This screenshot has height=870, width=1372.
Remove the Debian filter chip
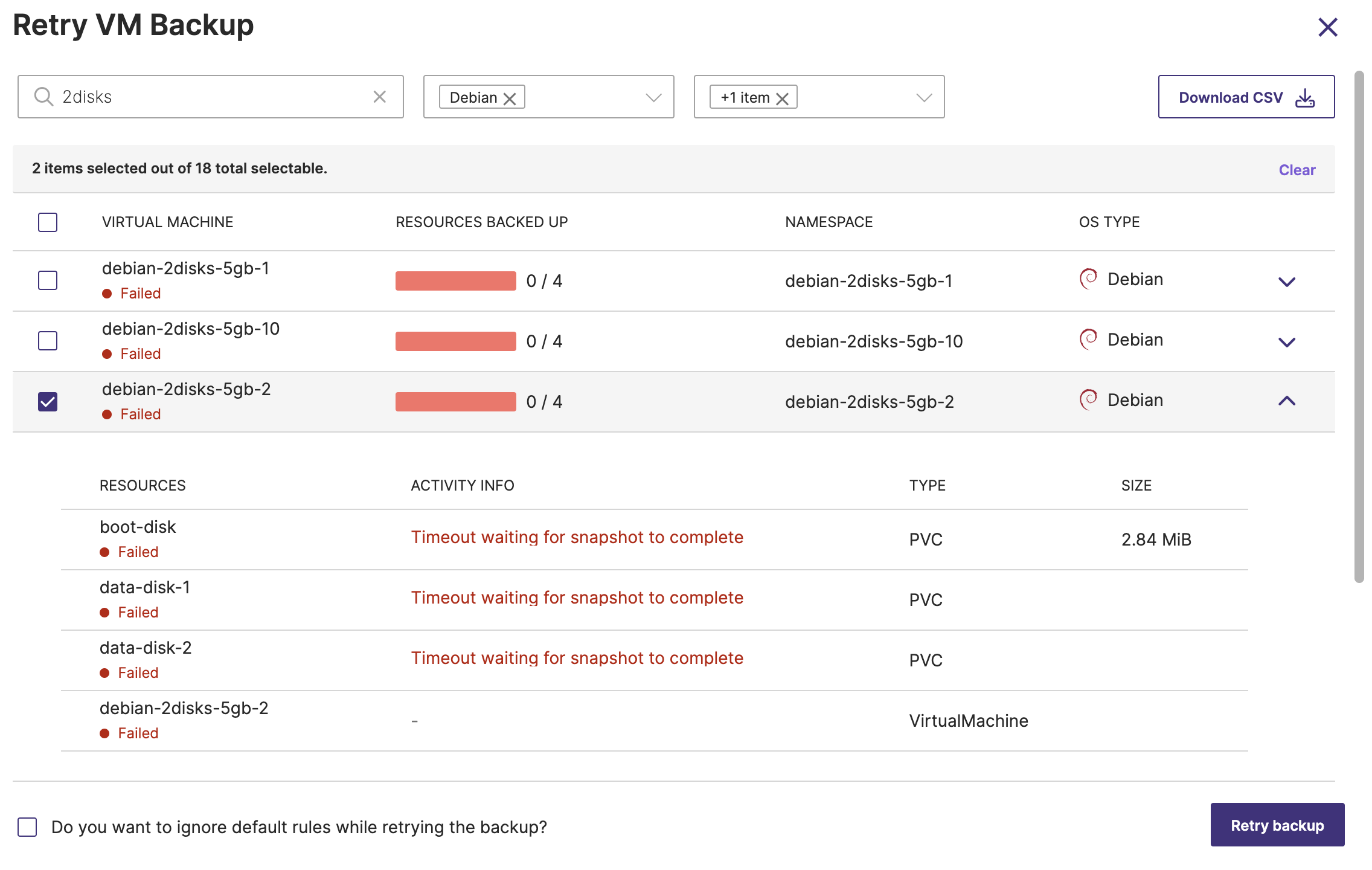[510, 98]
